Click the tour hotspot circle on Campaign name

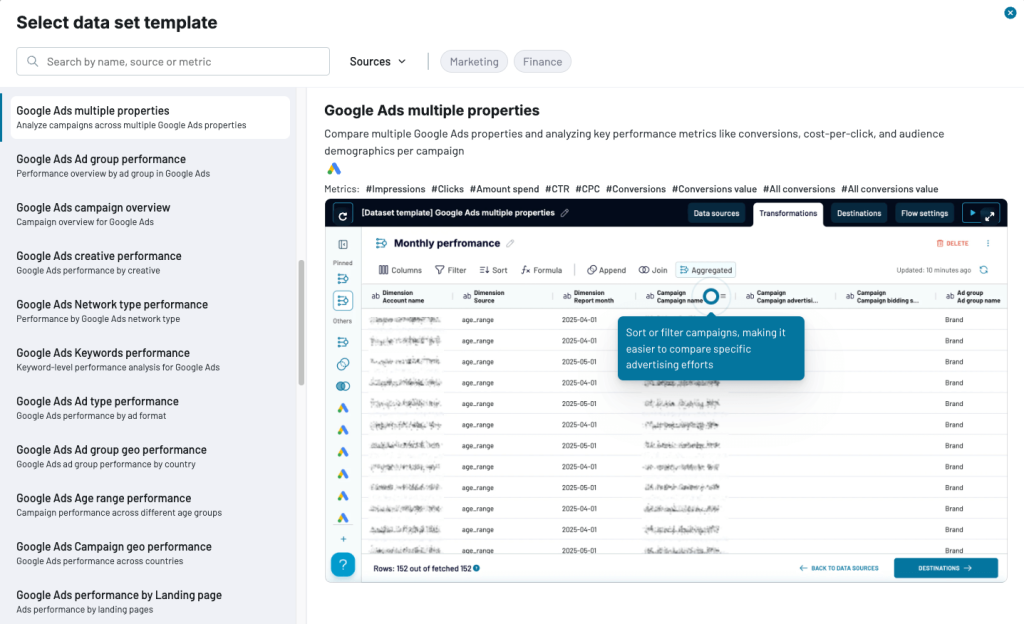(x=711, y=296)
